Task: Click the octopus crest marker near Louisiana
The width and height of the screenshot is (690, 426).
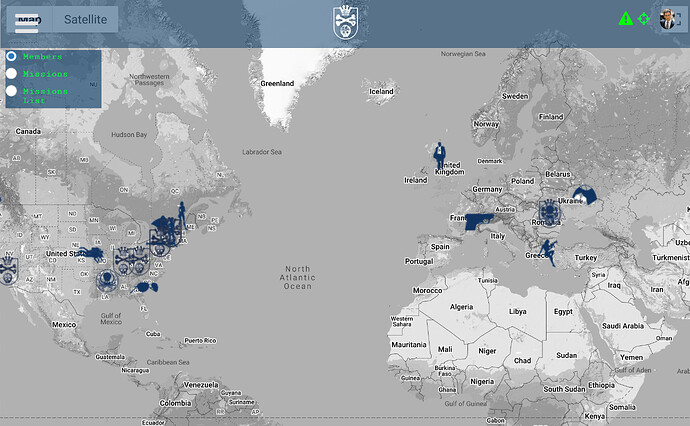Action: tap(107, 280)
